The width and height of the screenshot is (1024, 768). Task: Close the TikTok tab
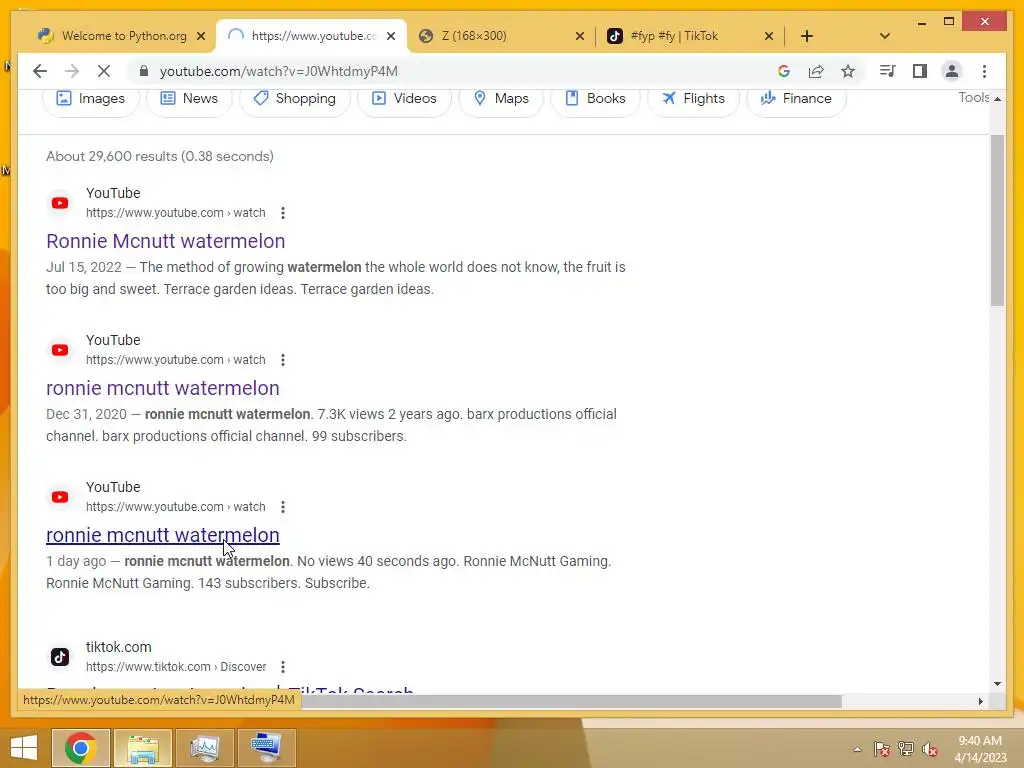pyautogui.click(x=769, y=36)
